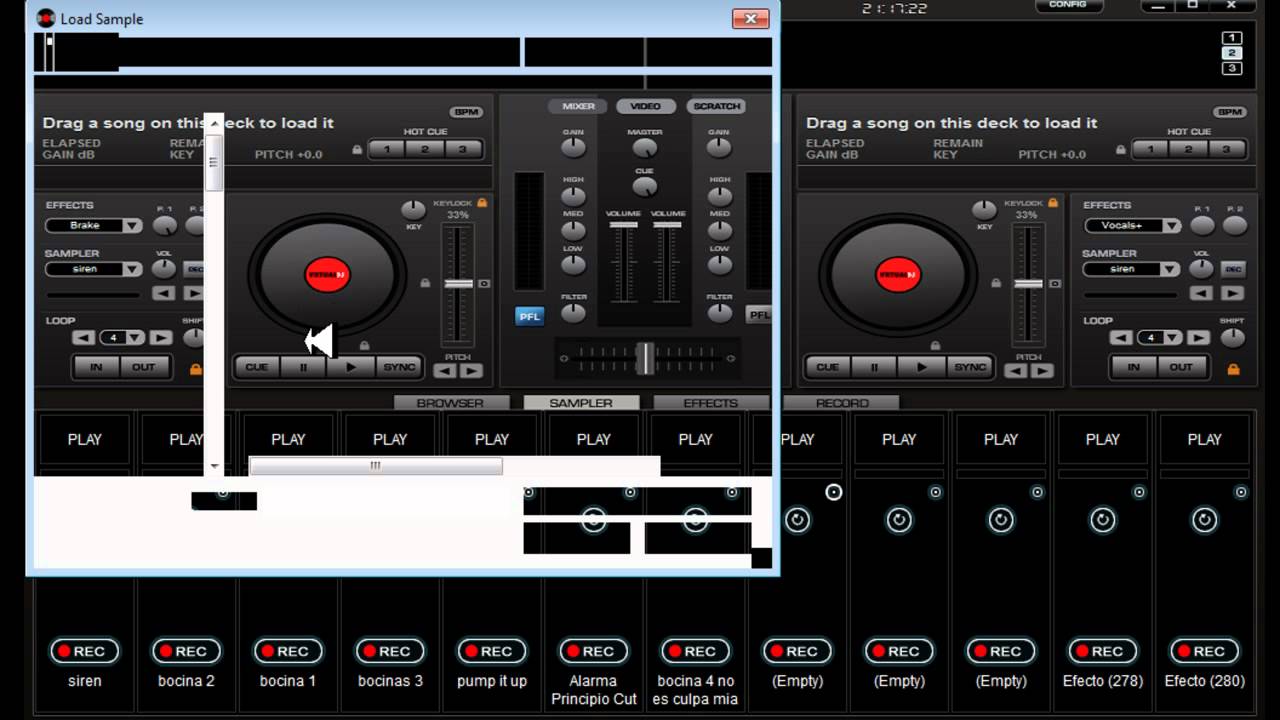Viewport: 1280px width, 720px height.
Task: Click the right deck pitch slider handle
Action: (x=1028, y=284)
